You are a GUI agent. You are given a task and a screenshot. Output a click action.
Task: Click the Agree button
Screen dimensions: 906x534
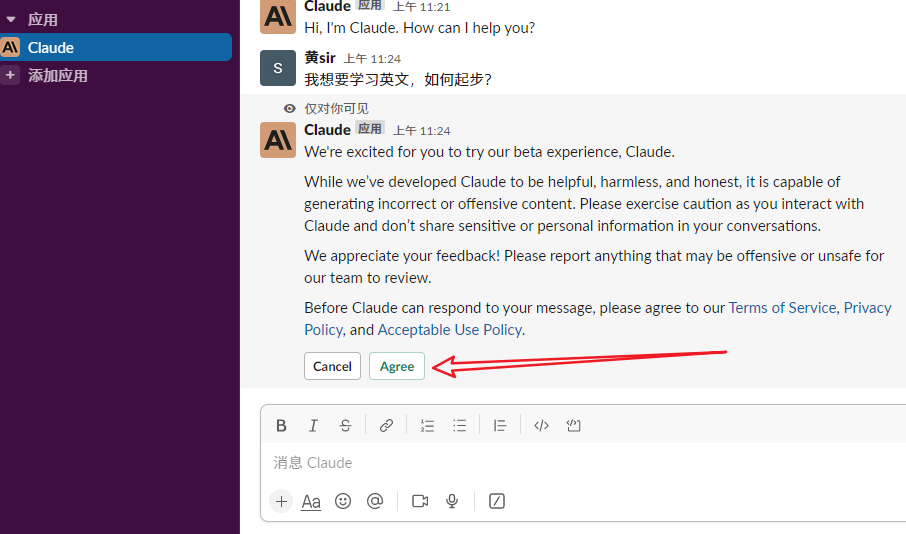(397, 366)
